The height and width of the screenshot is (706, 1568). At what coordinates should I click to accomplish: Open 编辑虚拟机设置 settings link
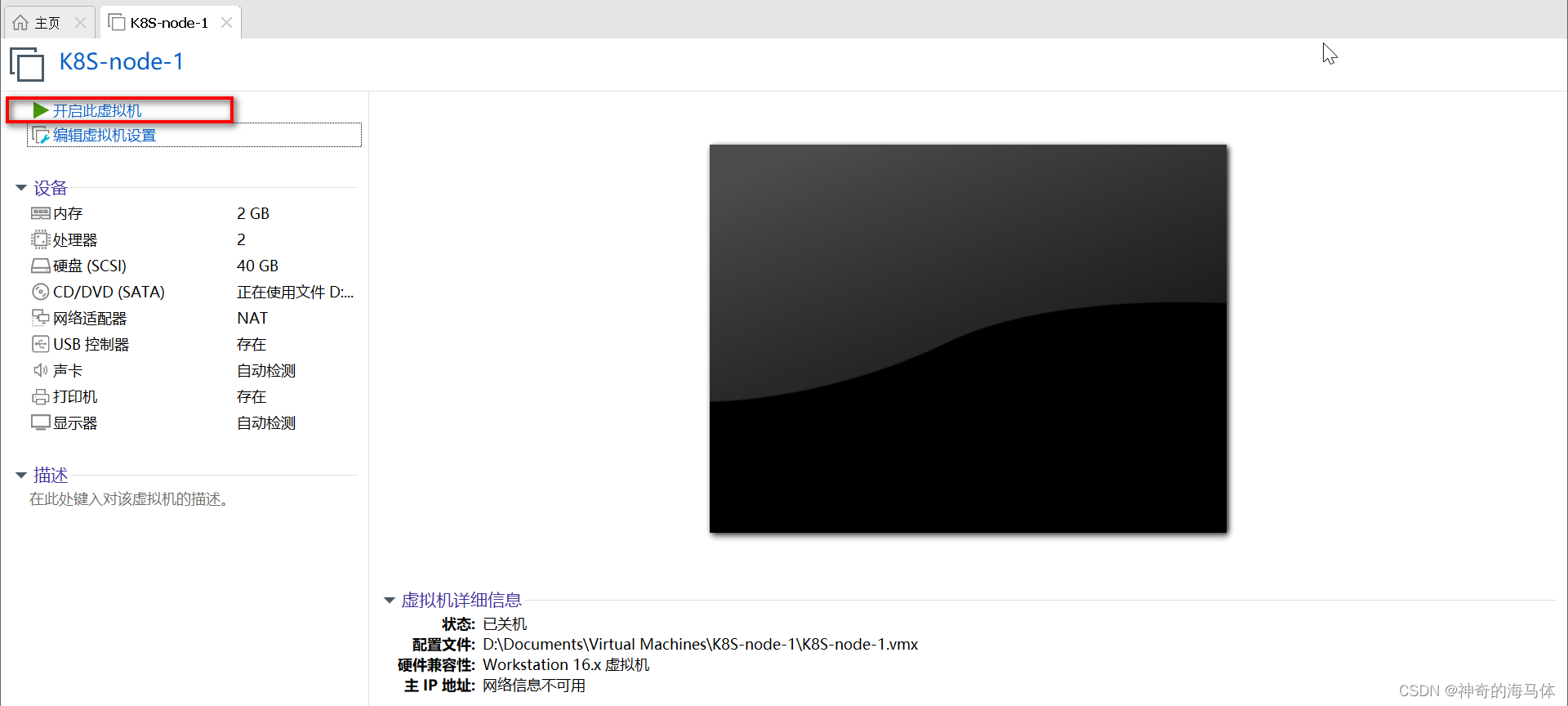point(105,136)
